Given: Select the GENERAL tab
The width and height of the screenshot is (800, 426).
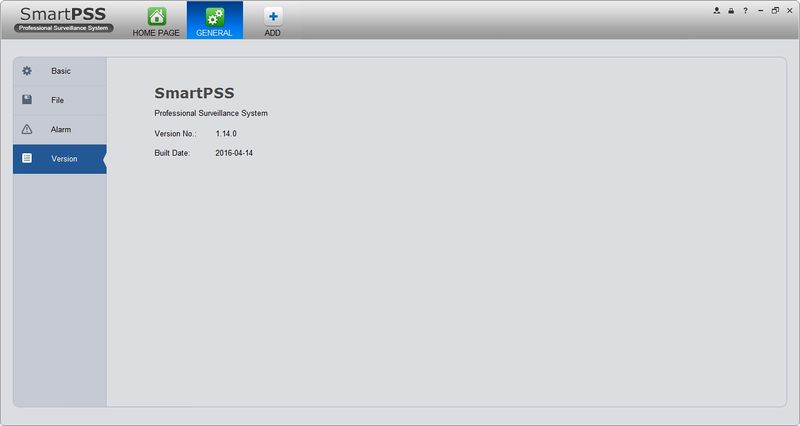Looking at the screenshot, I should pos(215,20).
